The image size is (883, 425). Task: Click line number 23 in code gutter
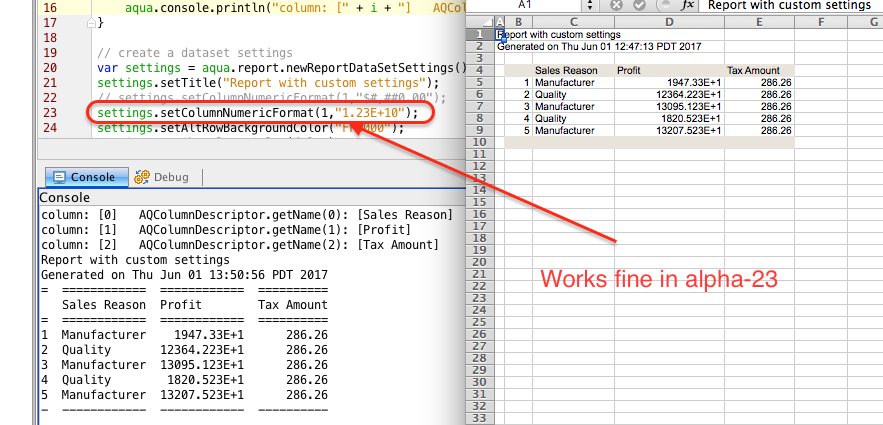tap(50, 113)
